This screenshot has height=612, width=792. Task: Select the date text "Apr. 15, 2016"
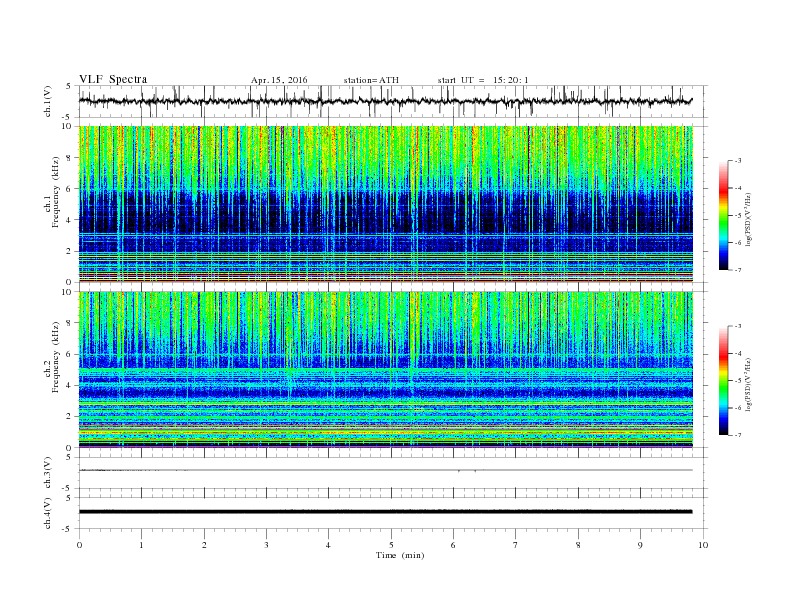(x=279, y=80)
